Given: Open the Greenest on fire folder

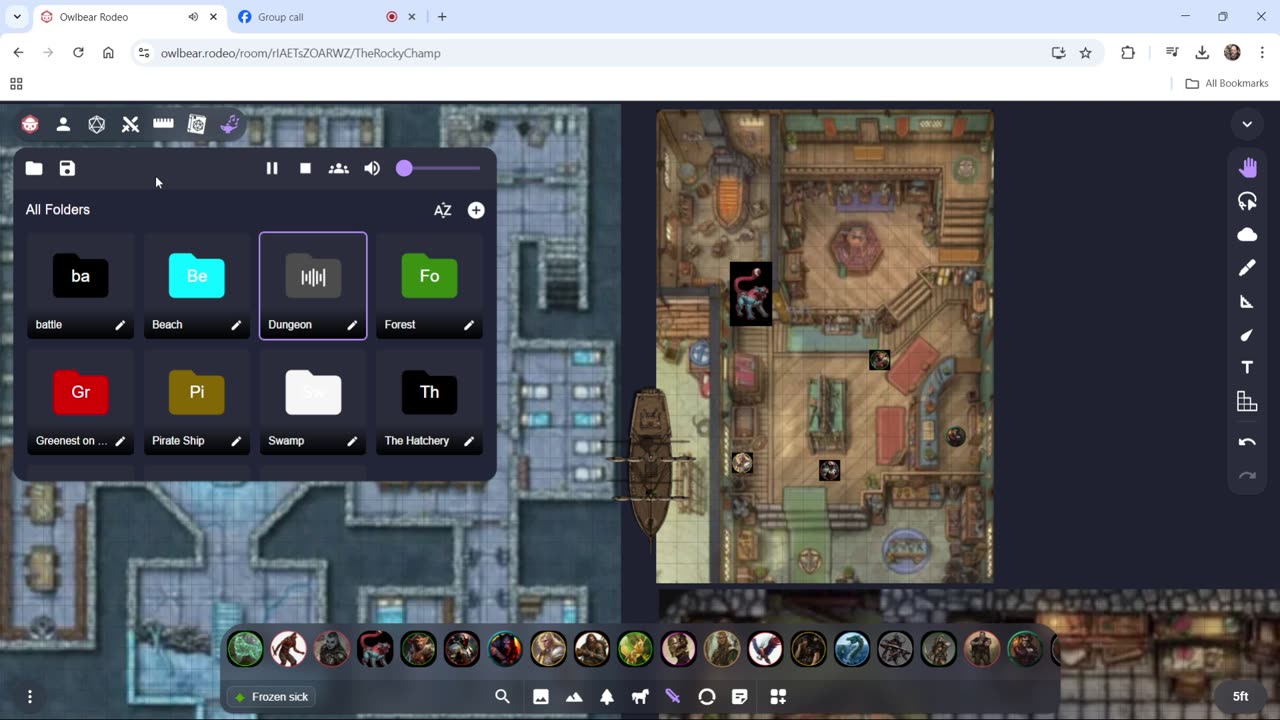Looking at the screenshot, I should click(81, 402).
